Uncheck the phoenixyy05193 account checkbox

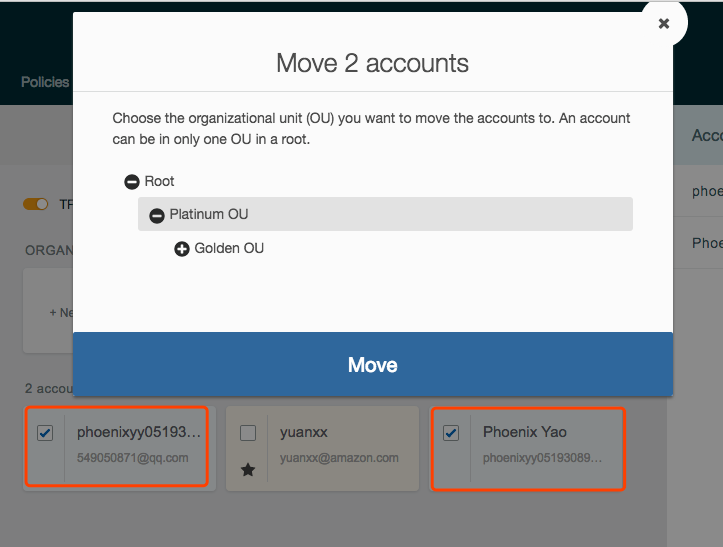click(45, 433)
